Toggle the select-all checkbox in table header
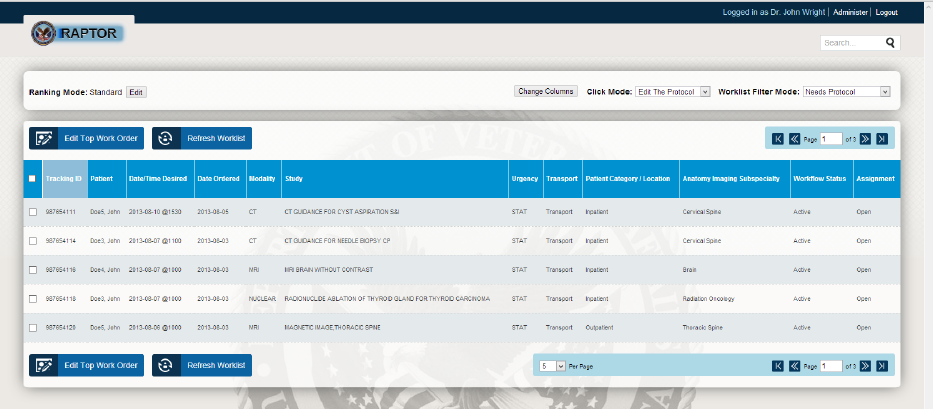Image resolution: width=933 pixels, height=409 pixels. pos(32,179)
